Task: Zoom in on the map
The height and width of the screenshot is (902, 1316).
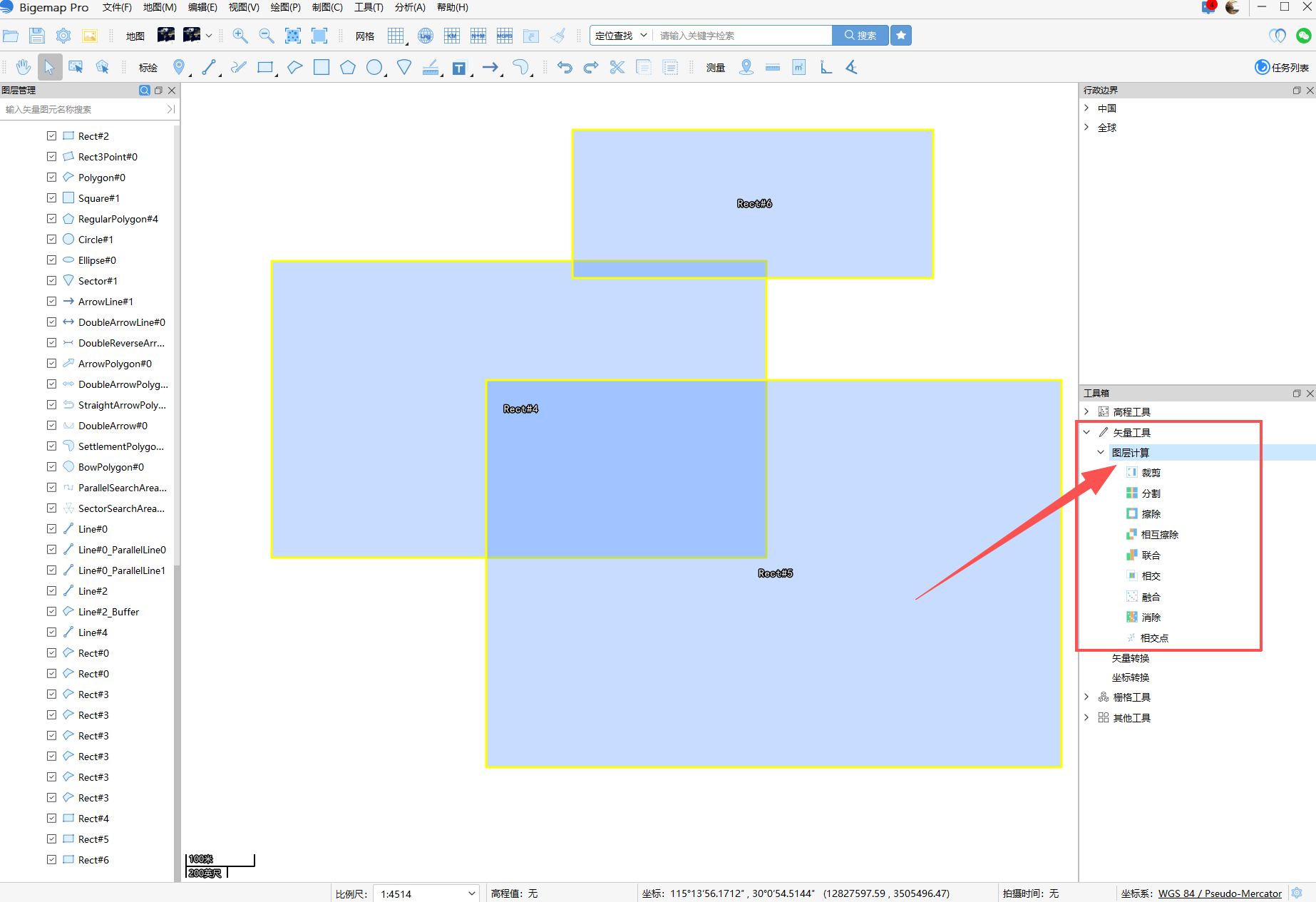Action: (240, 36)
